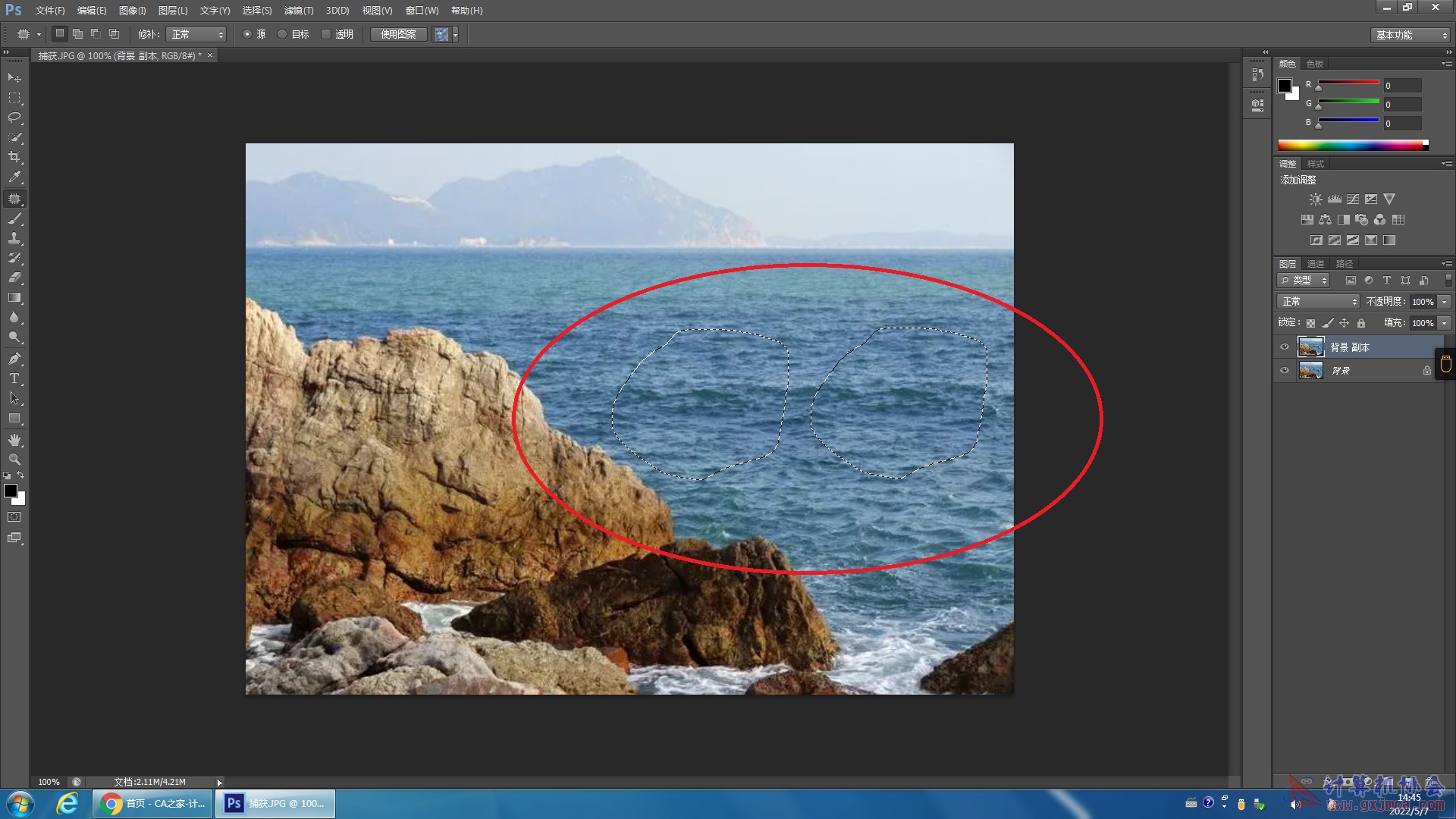The image size is (1456, 819).
Task: Select the Crop tool
Action: [14, 157]
